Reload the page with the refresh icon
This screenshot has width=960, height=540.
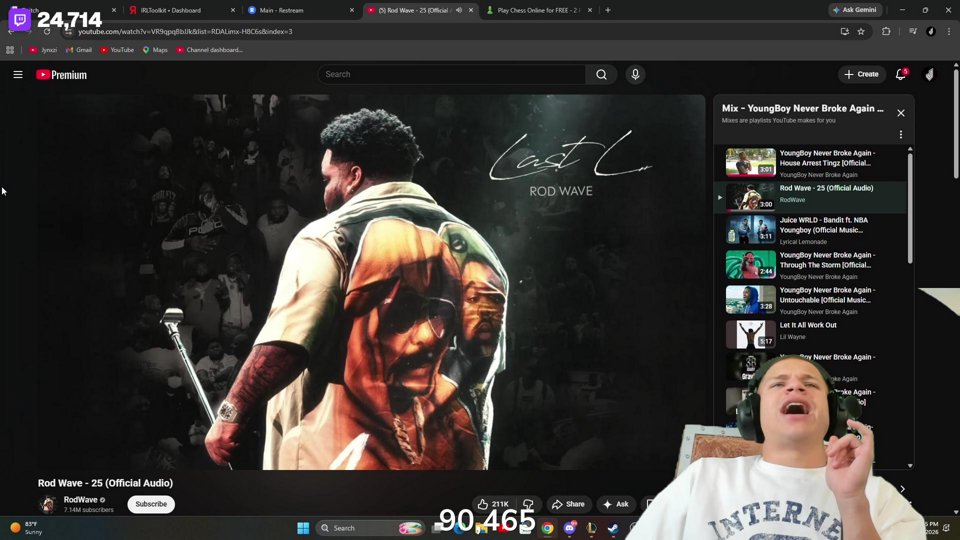coord(47,32)
